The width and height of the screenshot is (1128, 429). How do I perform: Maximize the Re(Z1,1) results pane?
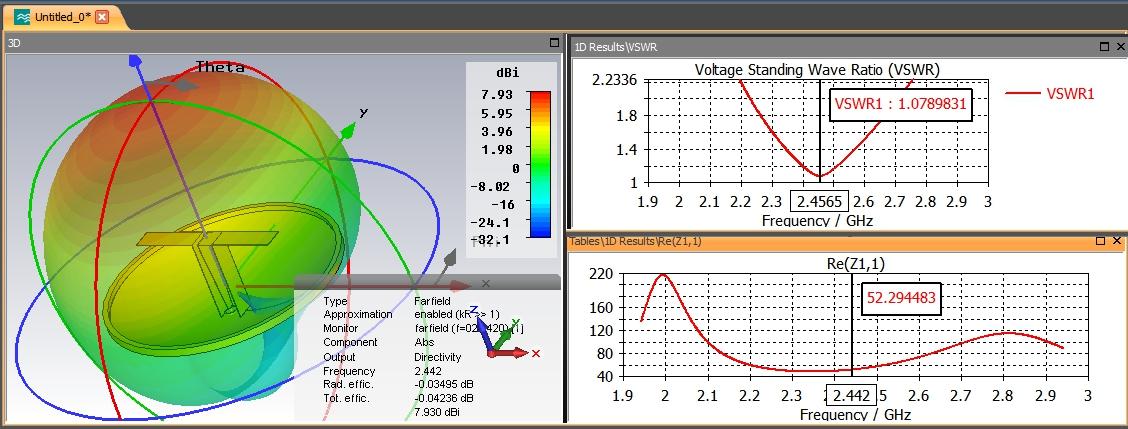1101,241
